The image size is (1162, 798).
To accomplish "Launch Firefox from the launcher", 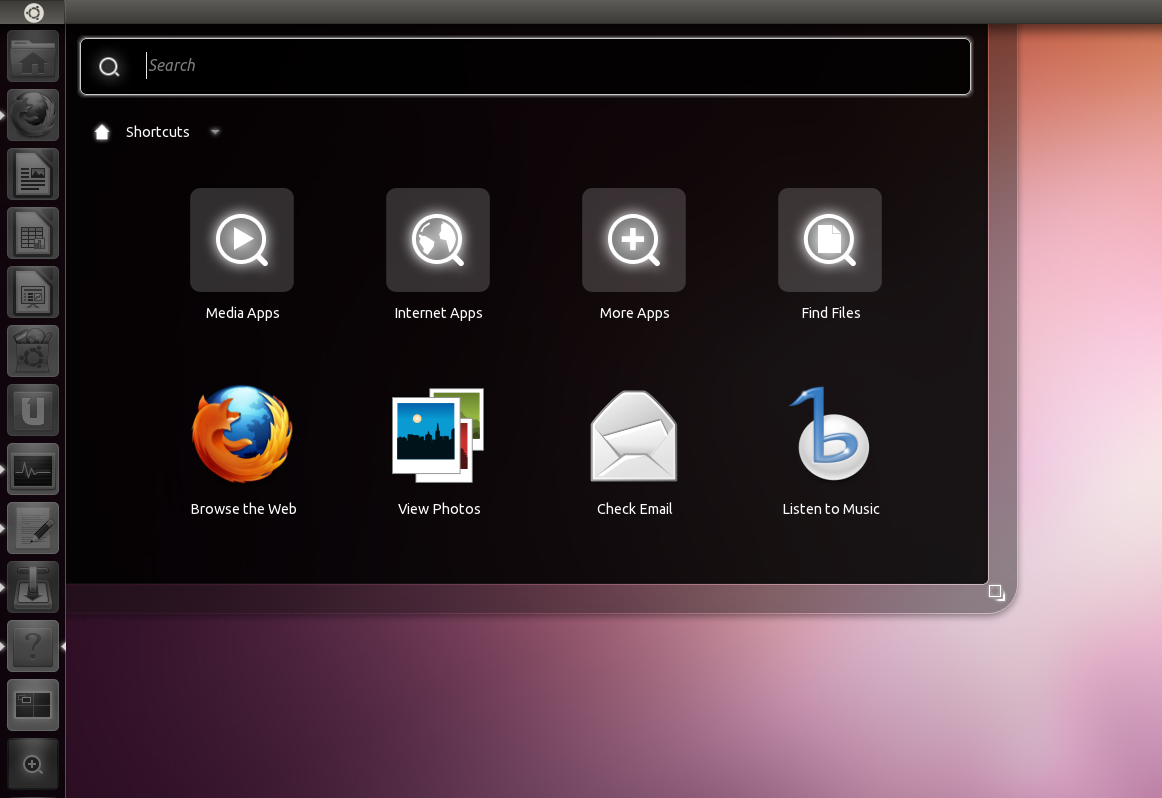I will coord(33,115).
